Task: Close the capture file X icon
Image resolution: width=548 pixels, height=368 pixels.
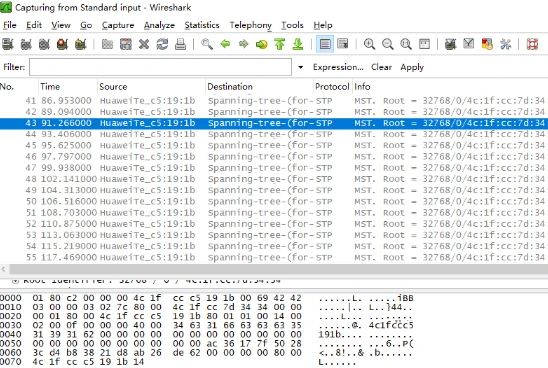Action: tap(144, 44)
